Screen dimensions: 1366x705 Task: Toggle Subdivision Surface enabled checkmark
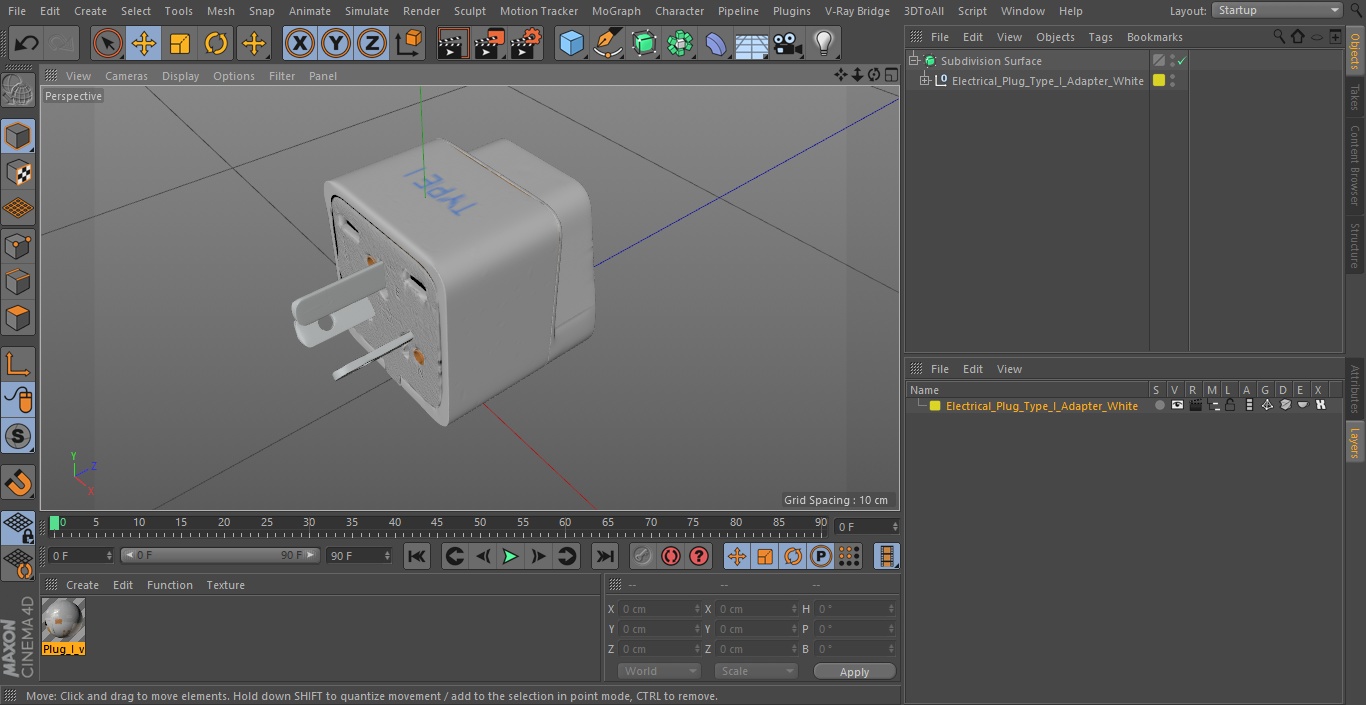point(1182,61)
